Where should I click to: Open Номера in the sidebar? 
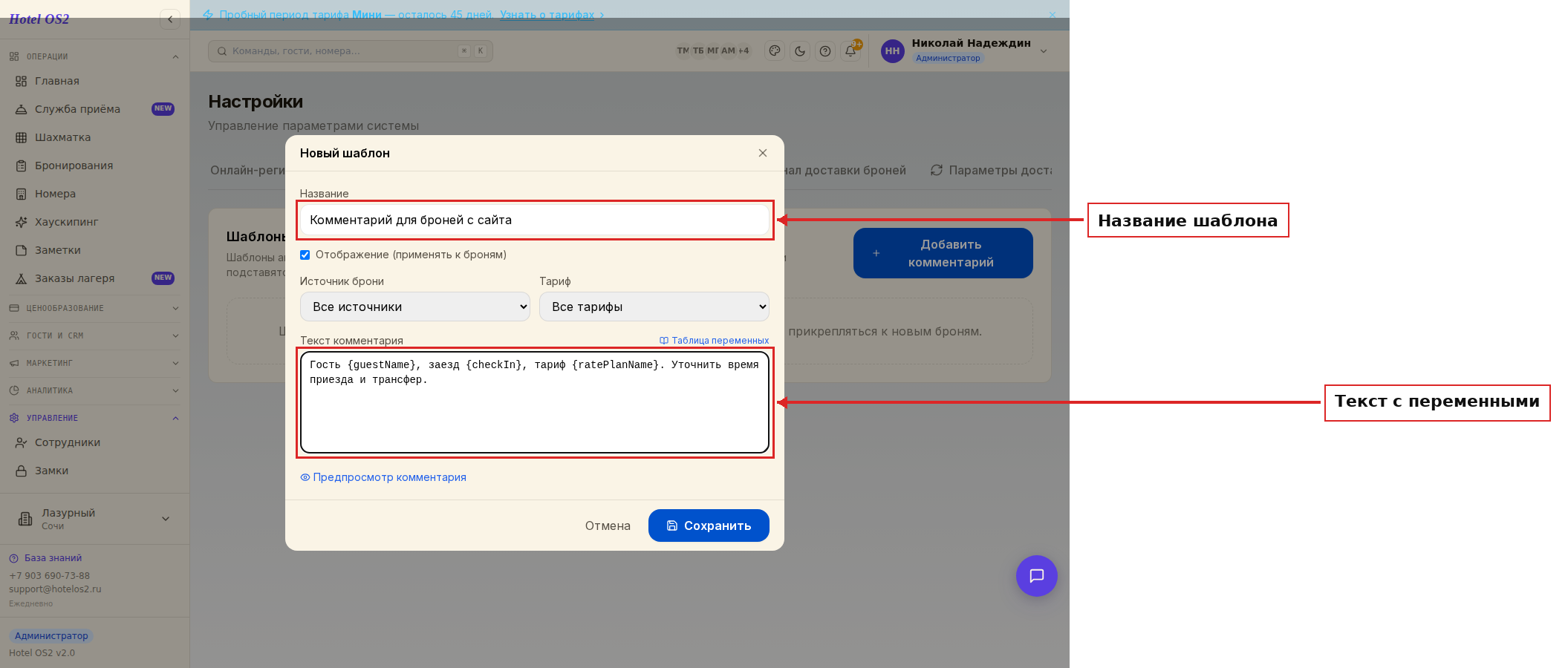(94, 194)
